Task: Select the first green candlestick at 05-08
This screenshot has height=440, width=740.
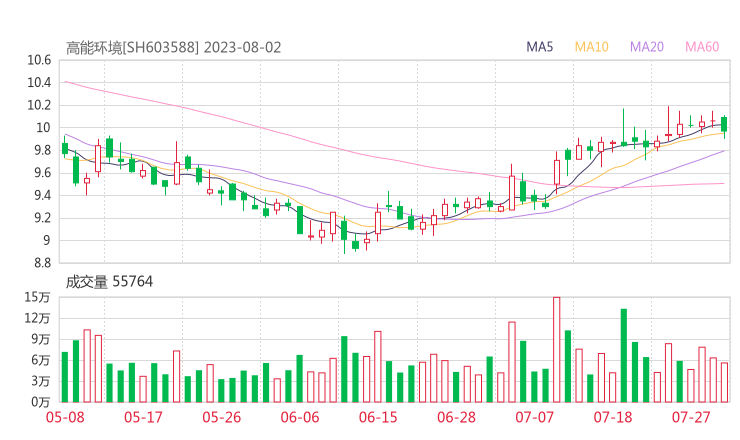Action: tap(65, 148)
